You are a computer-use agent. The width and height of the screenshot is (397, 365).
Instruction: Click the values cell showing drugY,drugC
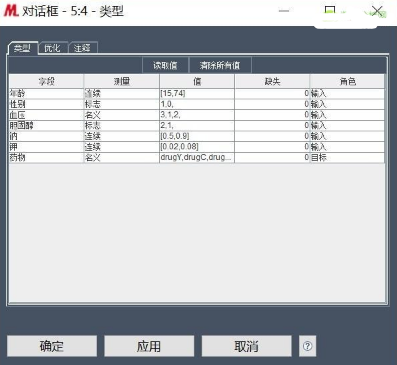197,158
